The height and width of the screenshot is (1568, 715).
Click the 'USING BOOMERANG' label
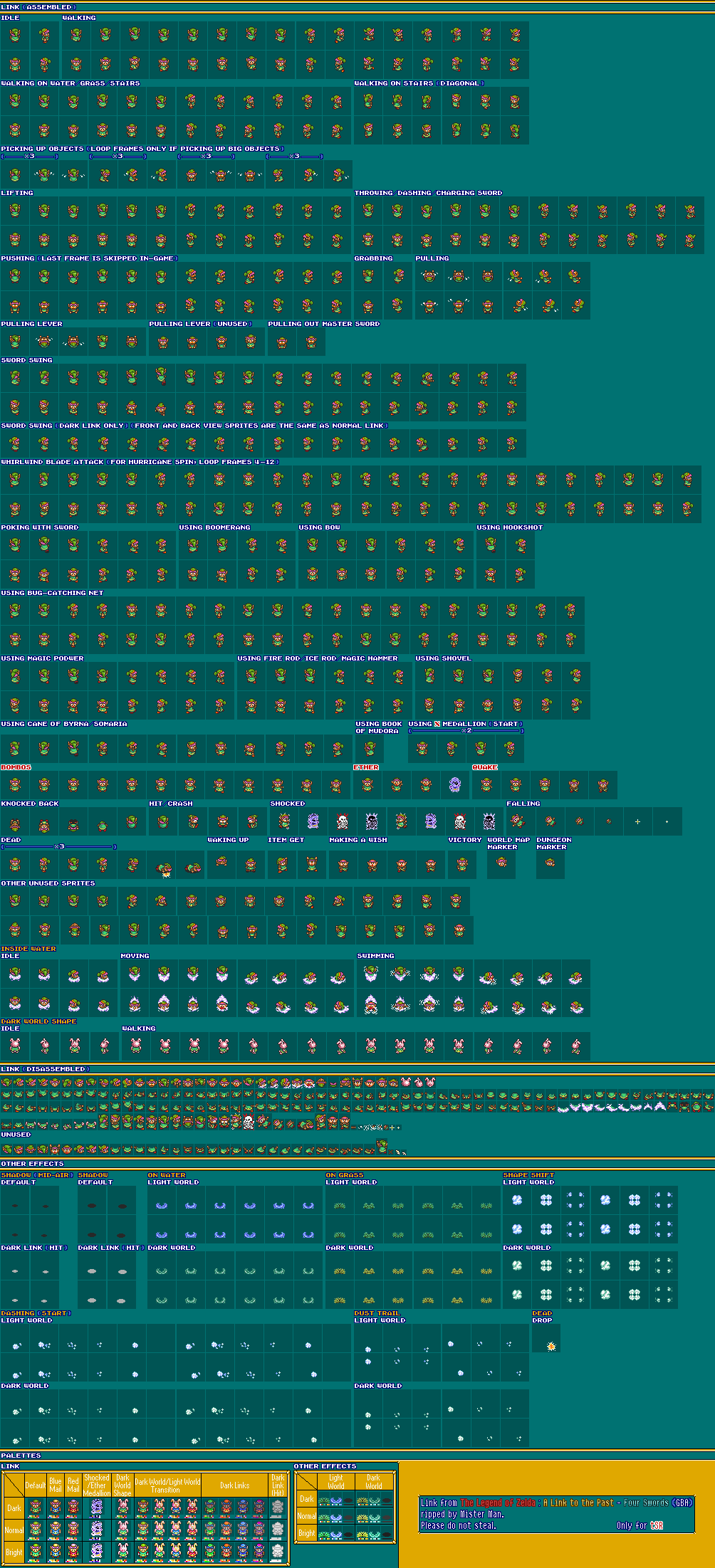click(x=214, y=527)
